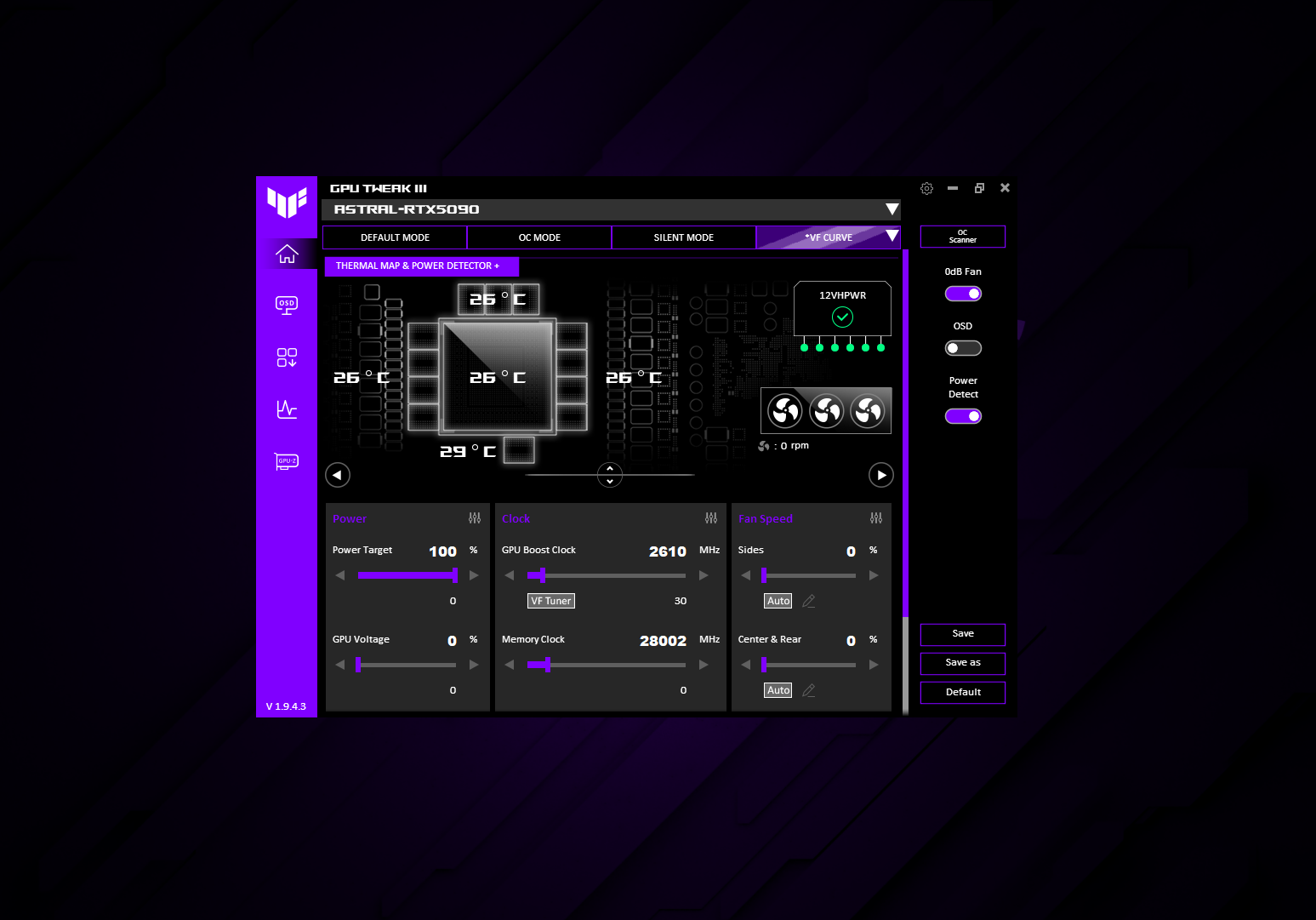Open the monitoring graph sidebar icon
This screenshot has width=1316, height=920.
tap(287, 409)
